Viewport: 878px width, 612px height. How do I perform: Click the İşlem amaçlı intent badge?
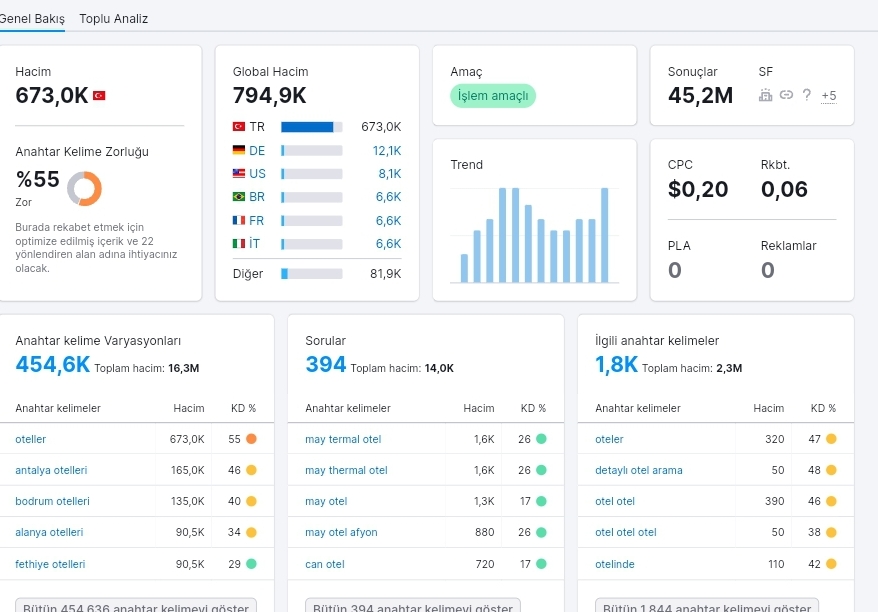pos(493,96)
